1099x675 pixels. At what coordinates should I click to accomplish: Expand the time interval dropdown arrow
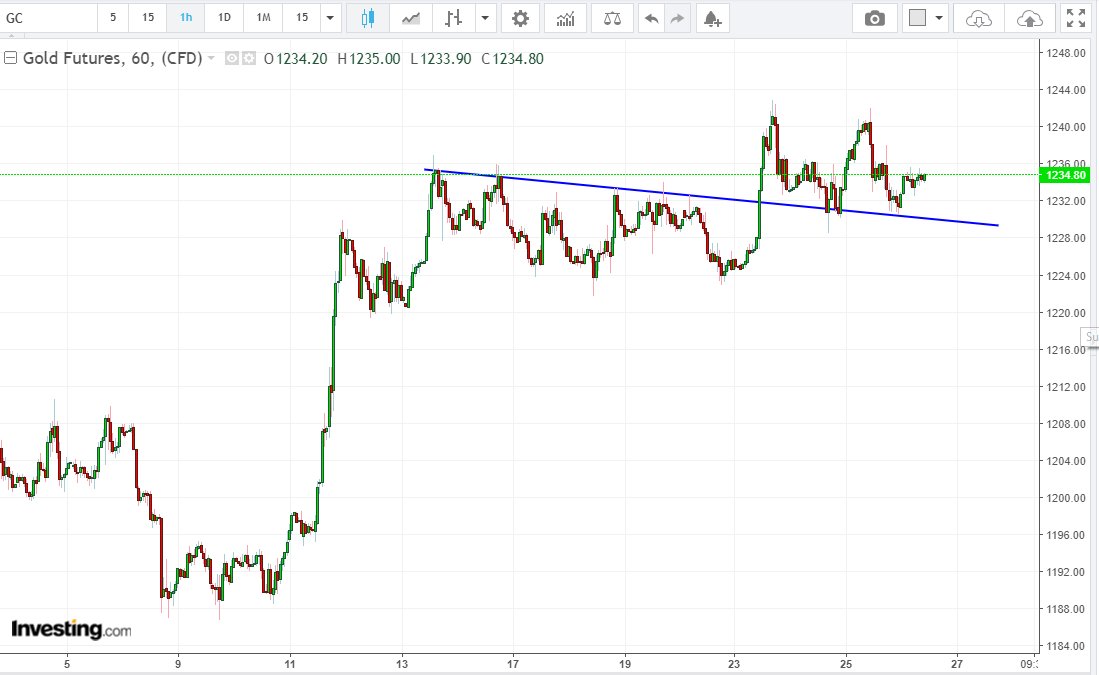click(x=330, y=18)
